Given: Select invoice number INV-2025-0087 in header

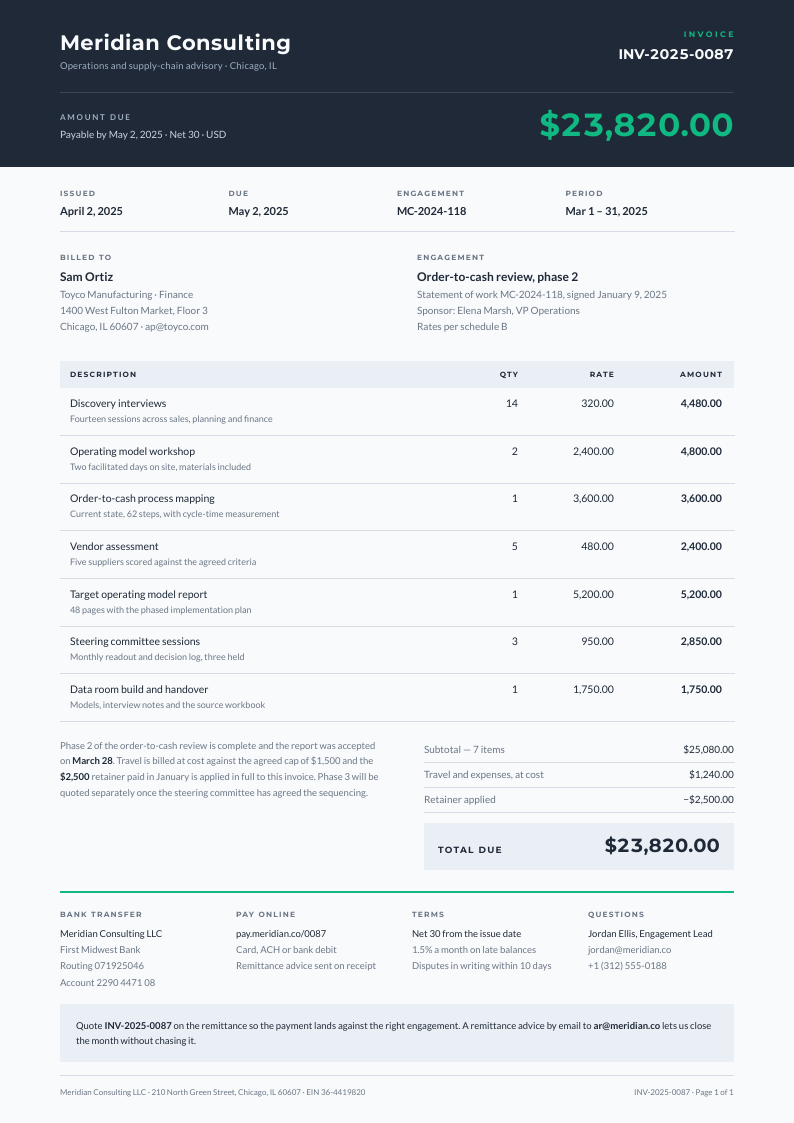Looking at the screenshot, I should coord(676,54).
